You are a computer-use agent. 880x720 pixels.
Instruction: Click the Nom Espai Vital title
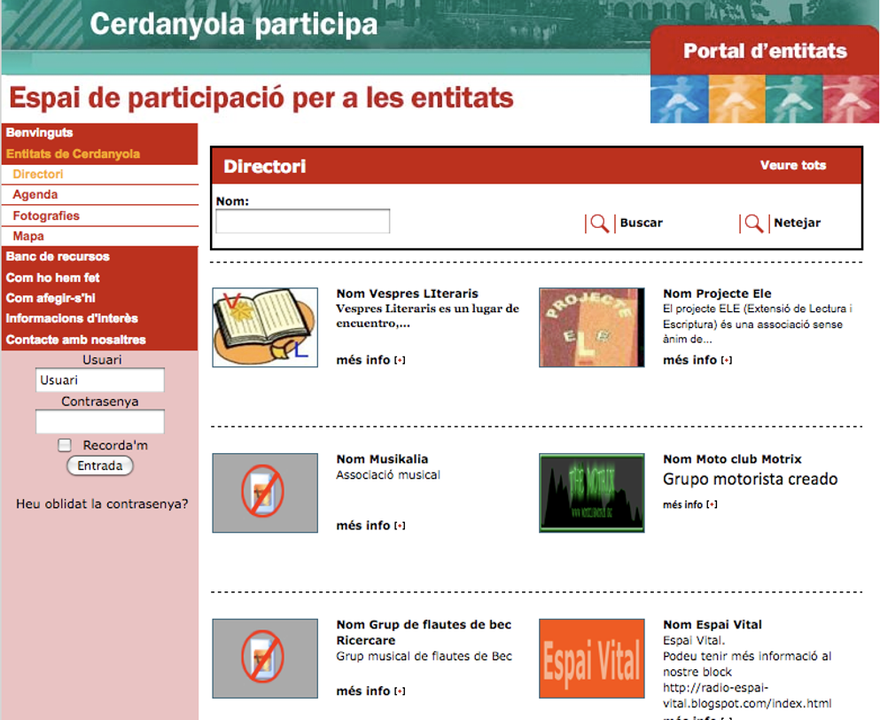tap(712, 625)
